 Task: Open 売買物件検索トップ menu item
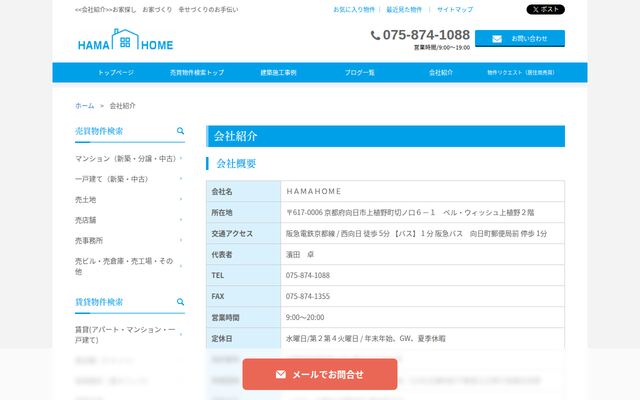tap(197, 73)
